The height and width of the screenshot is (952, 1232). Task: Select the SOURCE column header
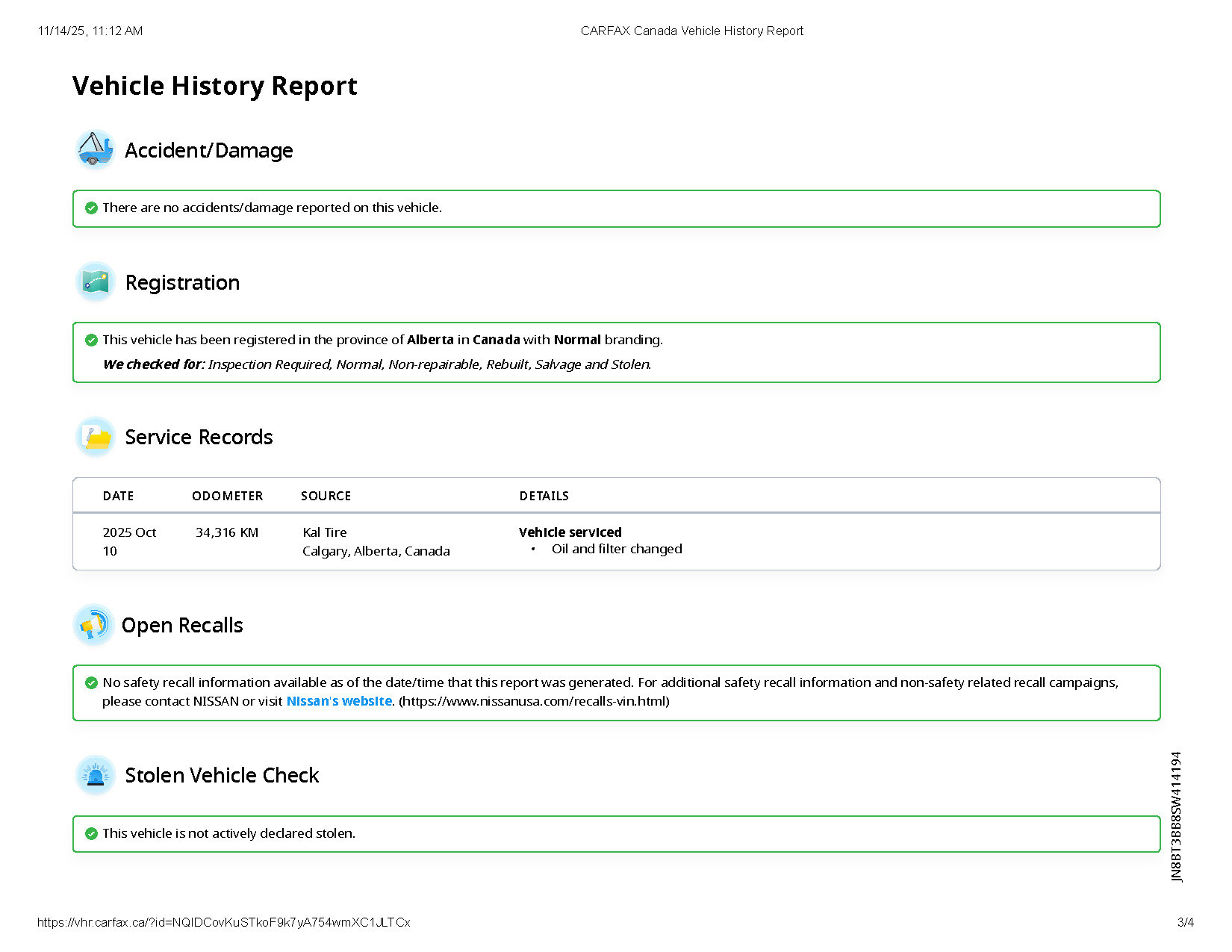click(x=326, y=496)
